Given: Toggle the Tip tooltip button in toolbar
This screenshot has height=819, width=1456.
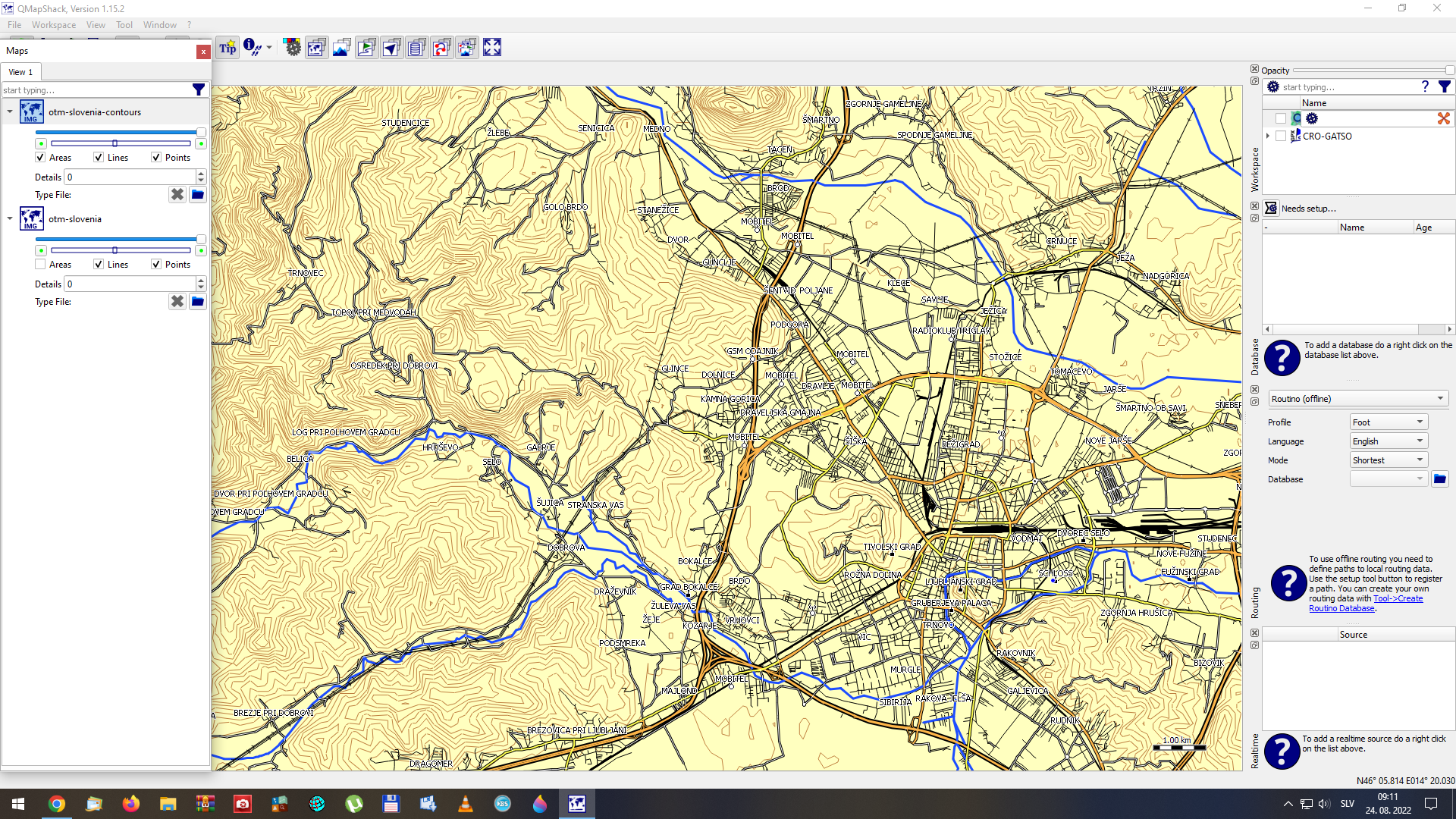Looking at the screenshot, I should (x=227, y=48).
